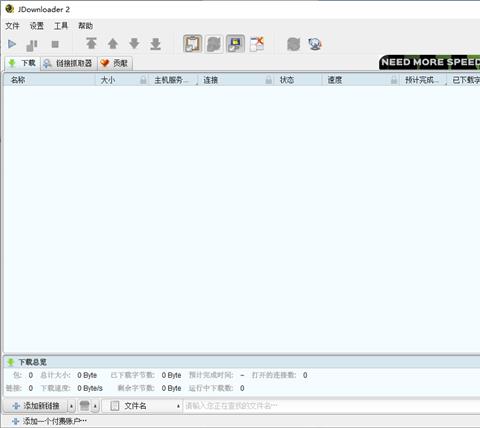
Task: Click the NEED MORE SPEED banner
Action: coord(429,62)
